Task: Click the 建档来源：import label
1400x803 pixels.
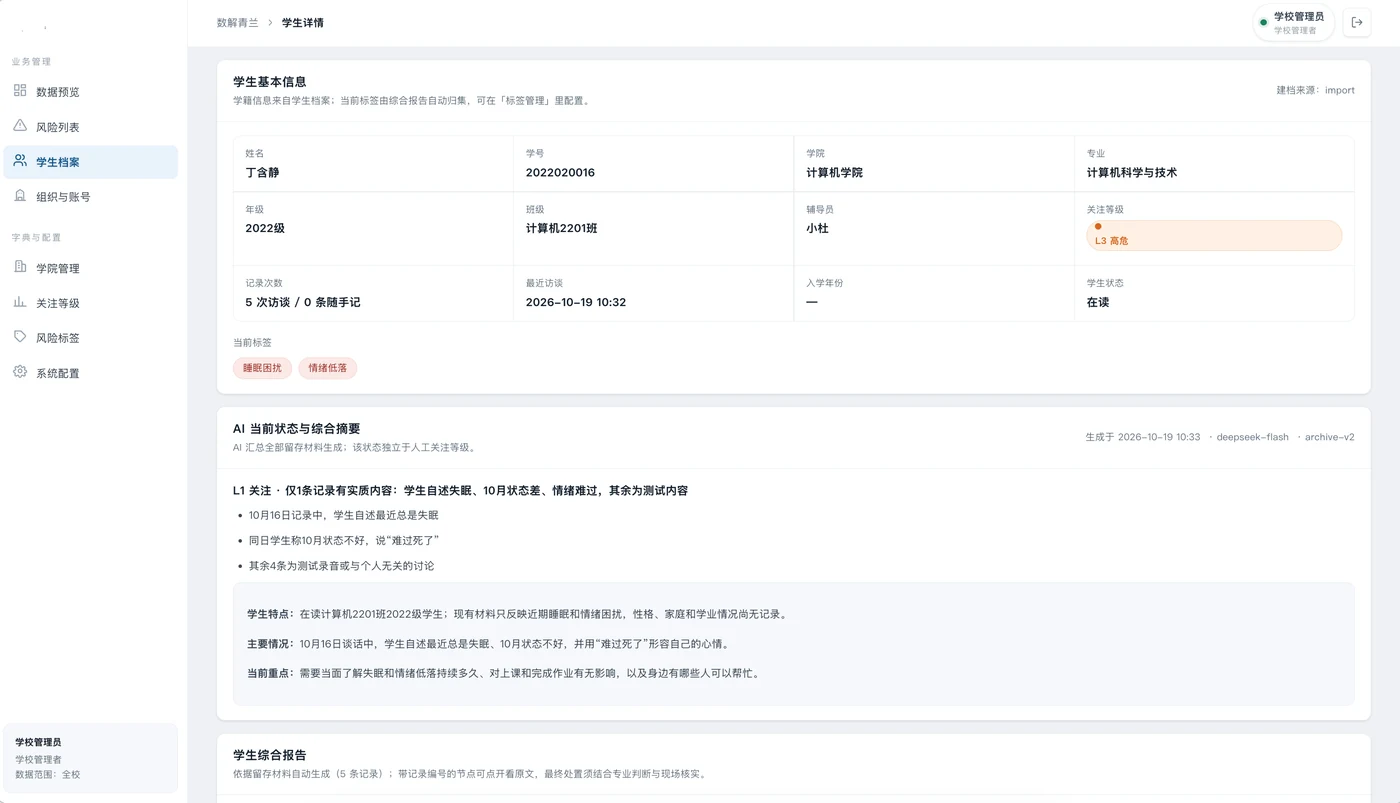Action: [x=1315, y=90]
